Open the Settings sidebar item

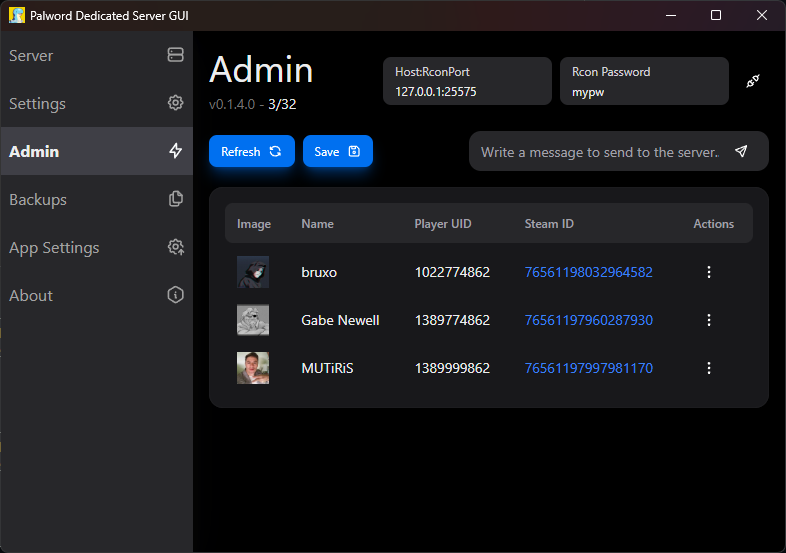click(96, 103)
